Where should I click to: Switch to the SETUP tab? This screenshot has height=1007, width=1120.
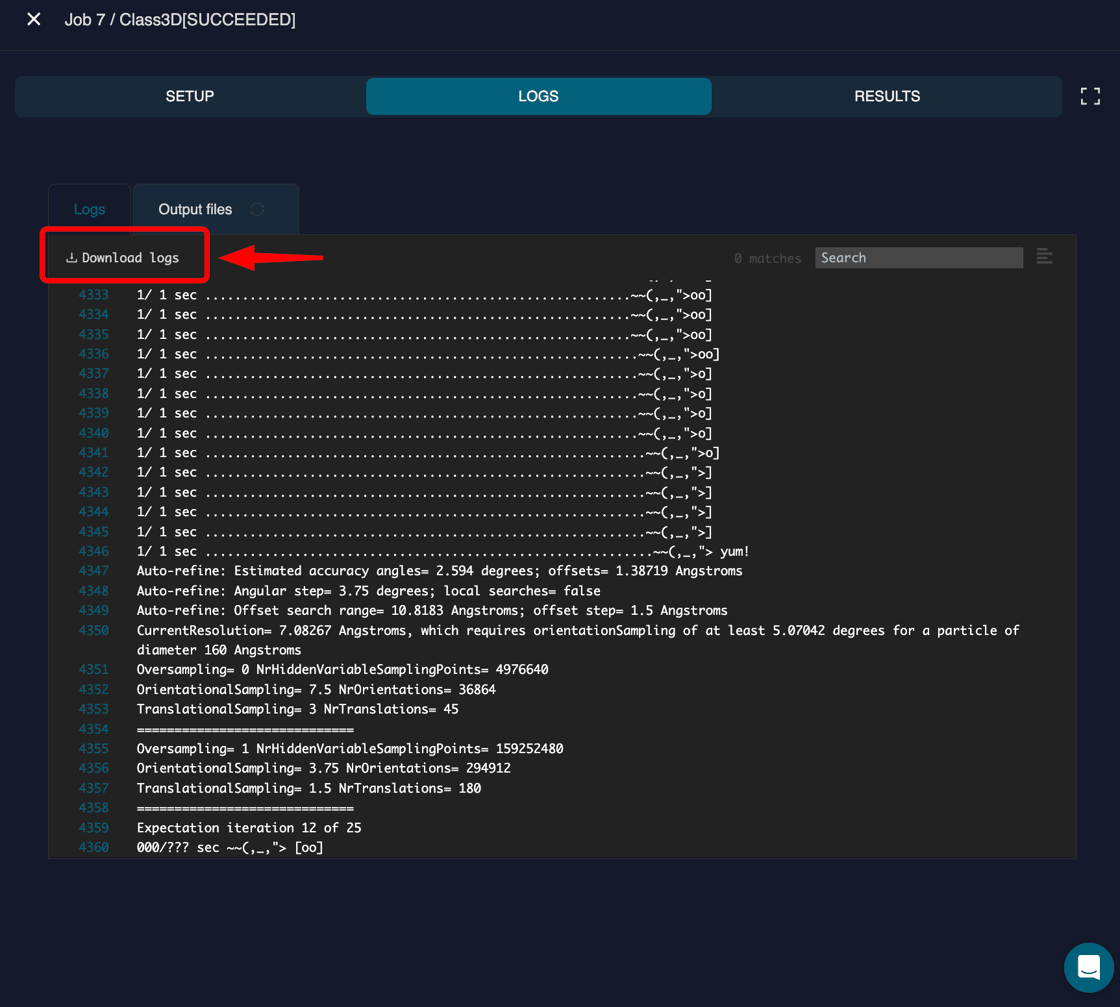pos(189,96)
